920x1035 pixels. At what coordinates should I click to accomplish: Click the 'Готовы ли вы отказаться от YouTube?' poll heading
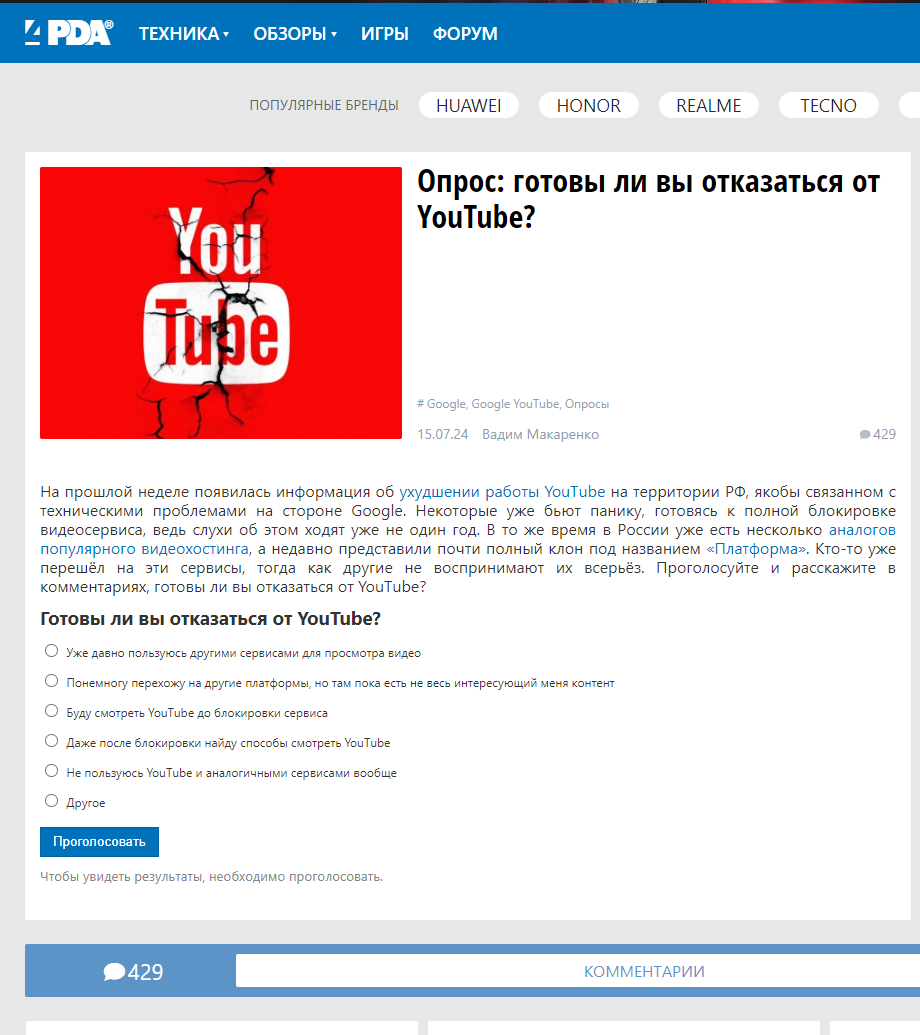[x=211, y=618]
